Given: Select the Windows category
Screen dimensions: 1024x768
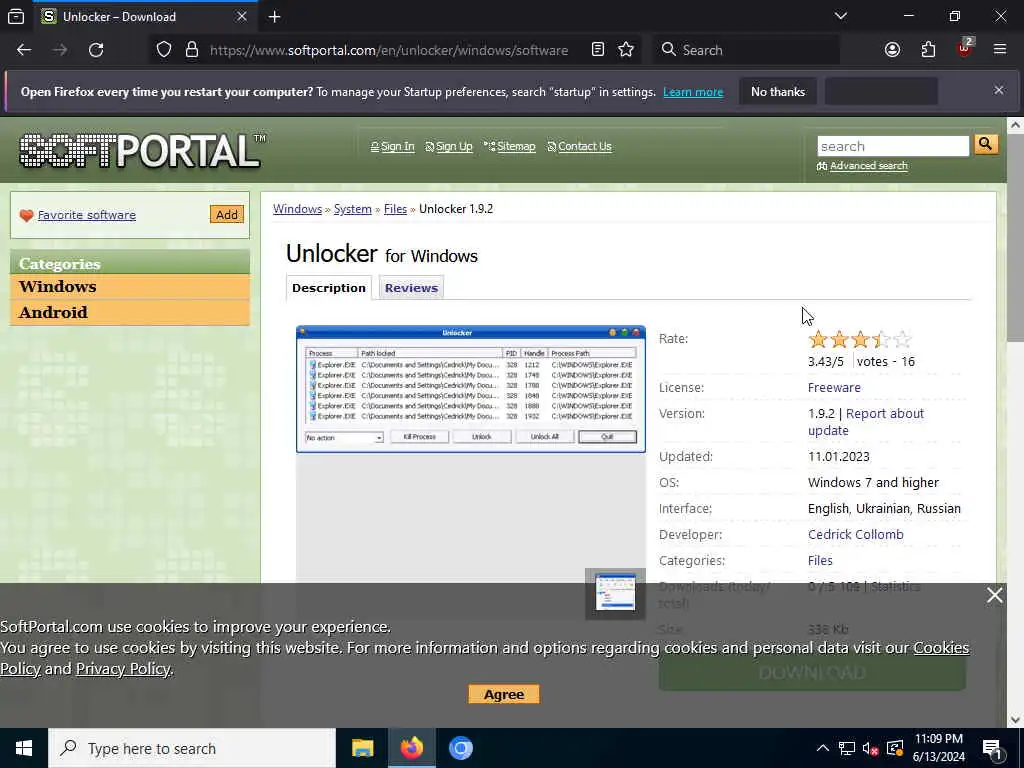Looking at the screenshot, I should click(130, 287).
